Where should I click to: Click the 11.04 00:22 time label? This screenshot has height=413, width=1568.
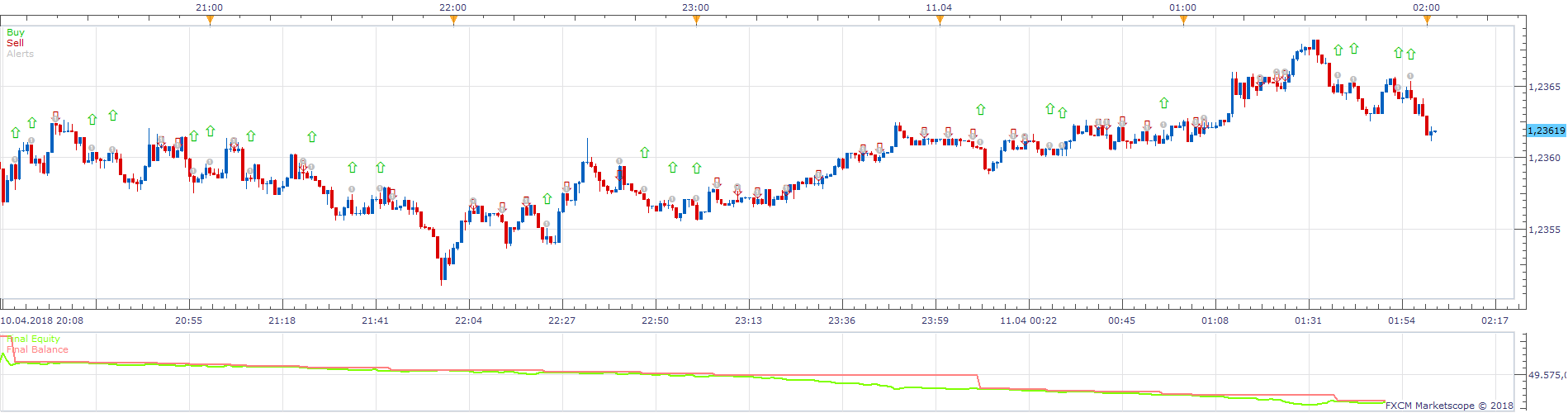(x=1028, y=320)
